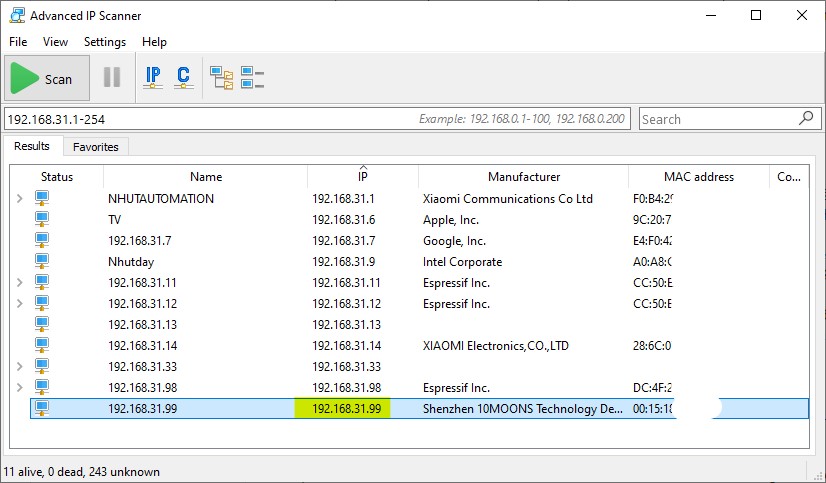This screenshot has width=826, height=483.
Task: Click the computer icon for 192.168.31.12
Action: tap(42, 303)
